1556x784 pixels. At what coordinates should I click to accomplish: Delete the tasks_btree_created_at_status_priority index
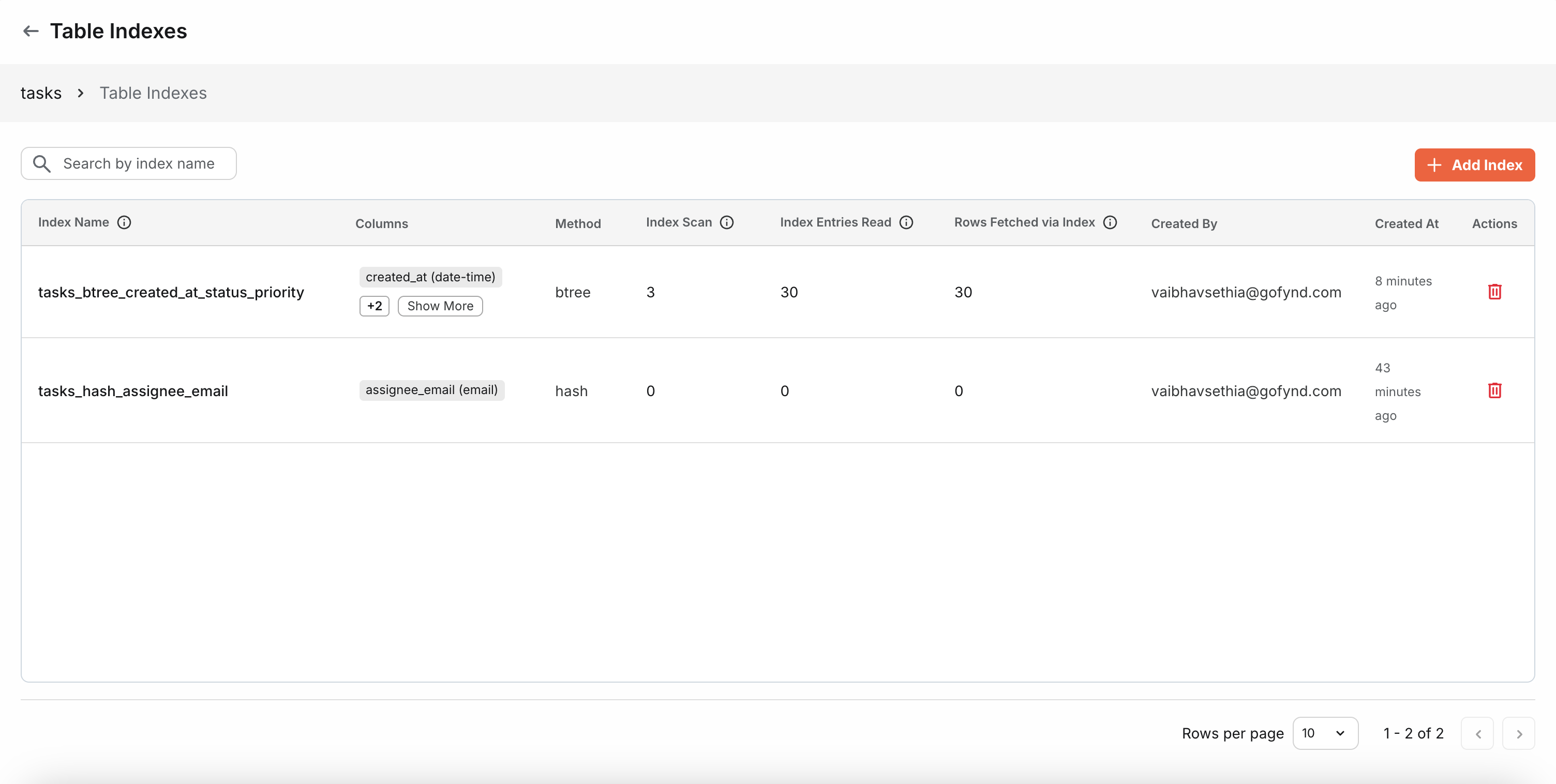[x=1495, y=292]
